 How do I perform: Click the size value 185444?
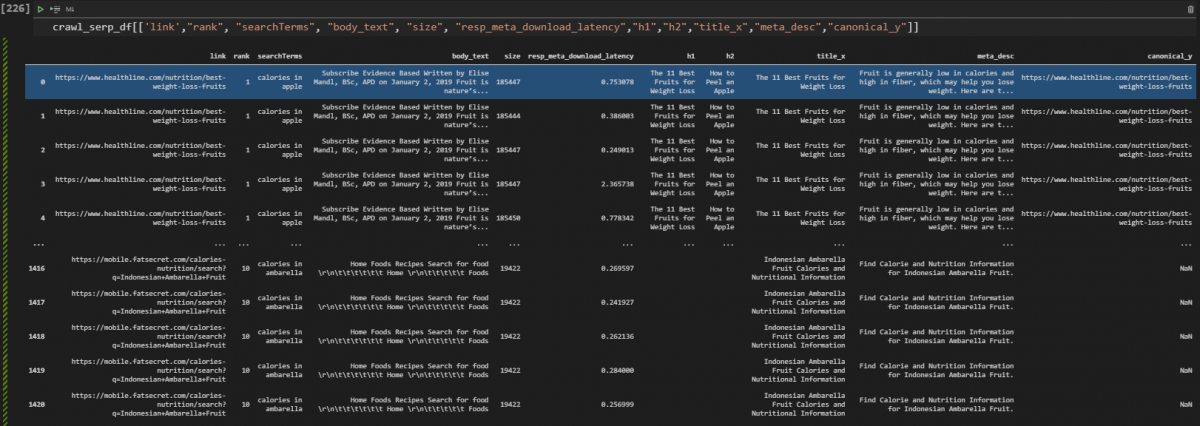[x=508, y=116]
